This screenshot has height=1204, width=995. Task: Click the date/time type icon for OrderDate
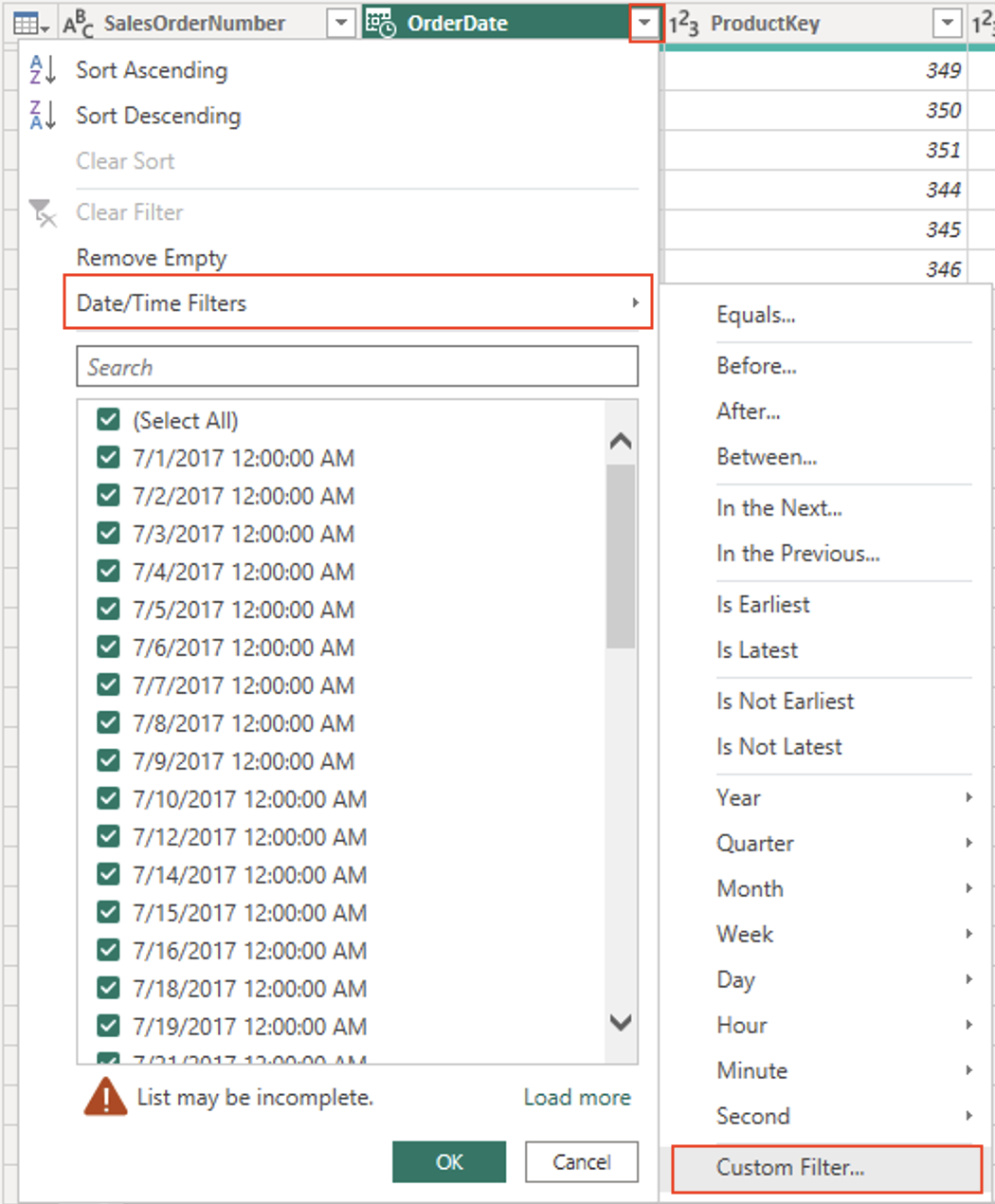pos(380,23)
